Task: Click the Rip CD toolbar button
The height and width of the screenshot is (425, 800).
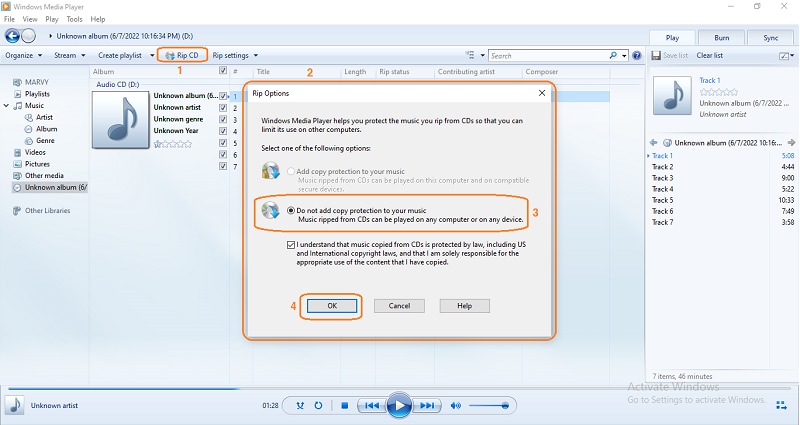Action: [182, 55]
